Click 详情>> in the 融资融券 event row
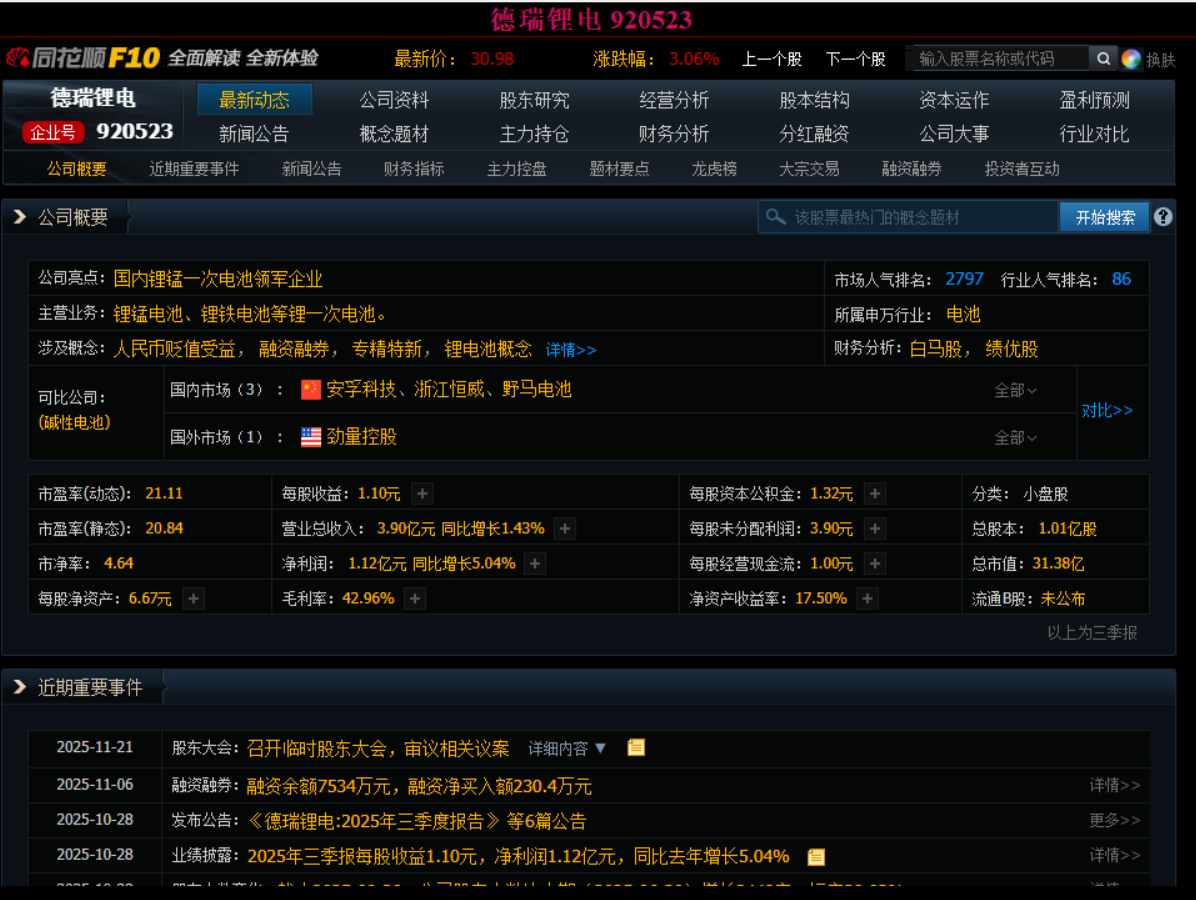This screenshot has width=1196, height=900. click(1115, 785)
